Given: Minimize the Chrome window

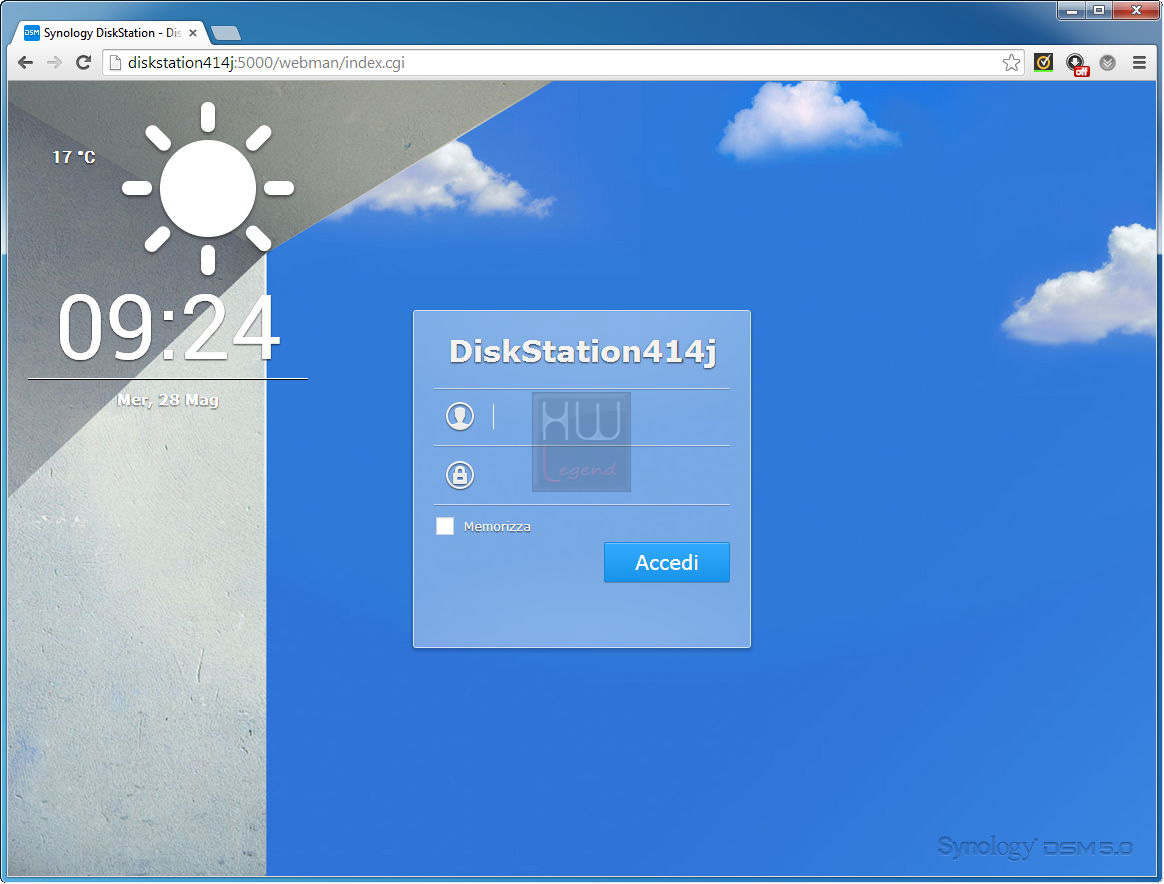Looking at the screenshot, I should (1072, 10).
